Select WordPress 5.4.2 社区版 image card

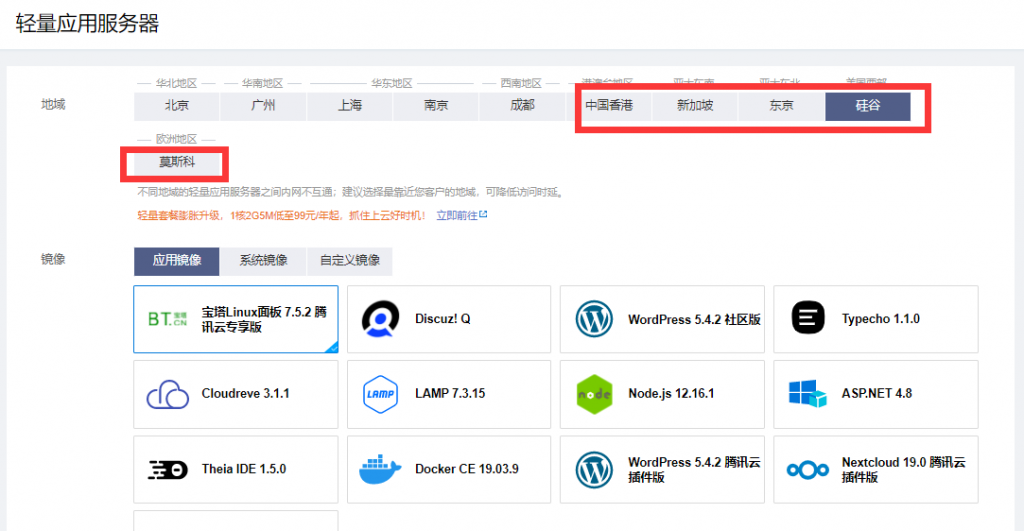pos(662,319)
